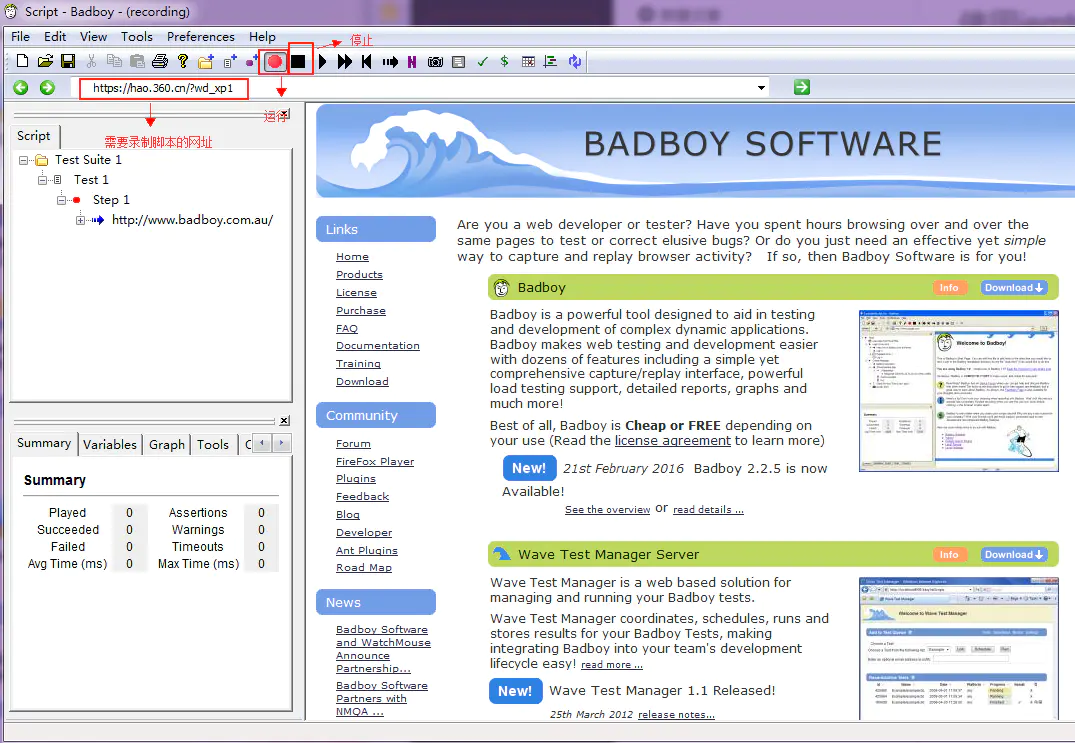Open the FireFox Player link
The width and height of the screenshot is (1075, 743).
[375, 461]
